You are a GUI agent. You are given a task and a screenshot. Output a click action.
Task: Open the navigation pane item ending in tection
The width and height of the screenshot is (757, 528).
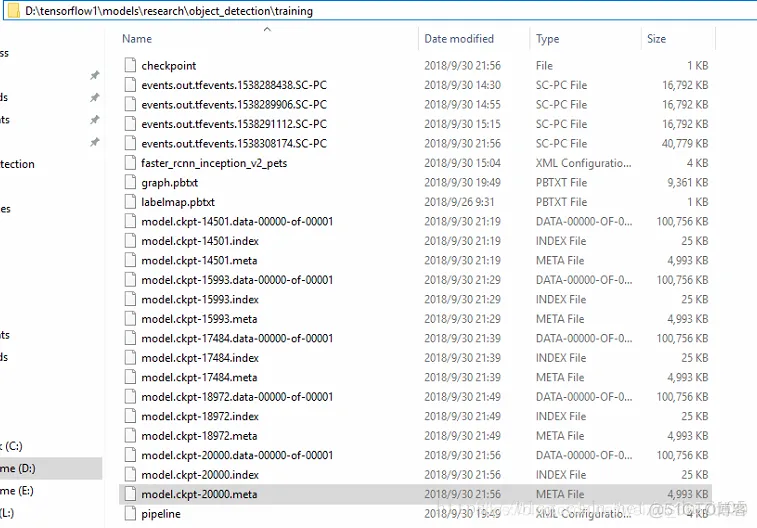(x=17, y=164)
